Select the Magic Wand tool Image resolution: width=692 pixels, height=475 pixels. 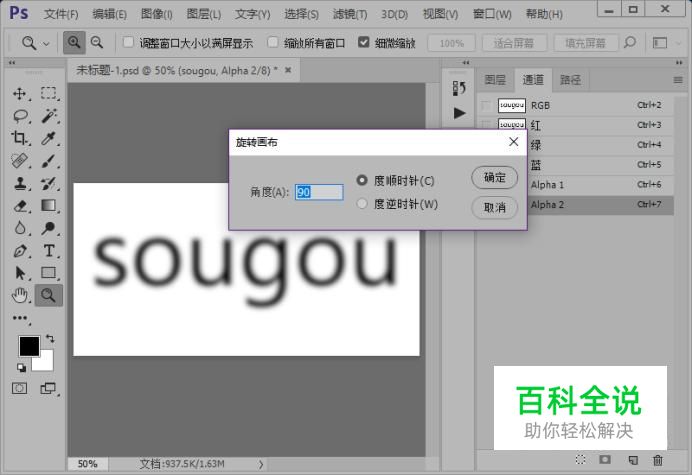click(x=49, y=116)
